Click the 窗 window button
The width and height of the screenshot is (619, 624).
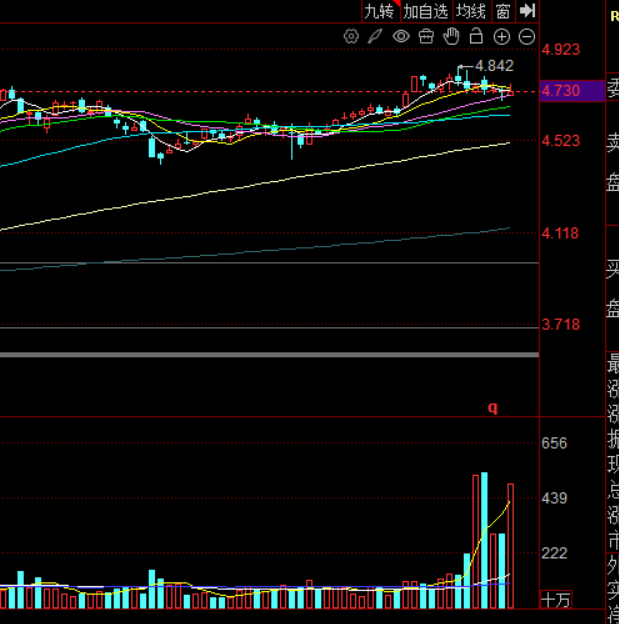pos(503,11)
